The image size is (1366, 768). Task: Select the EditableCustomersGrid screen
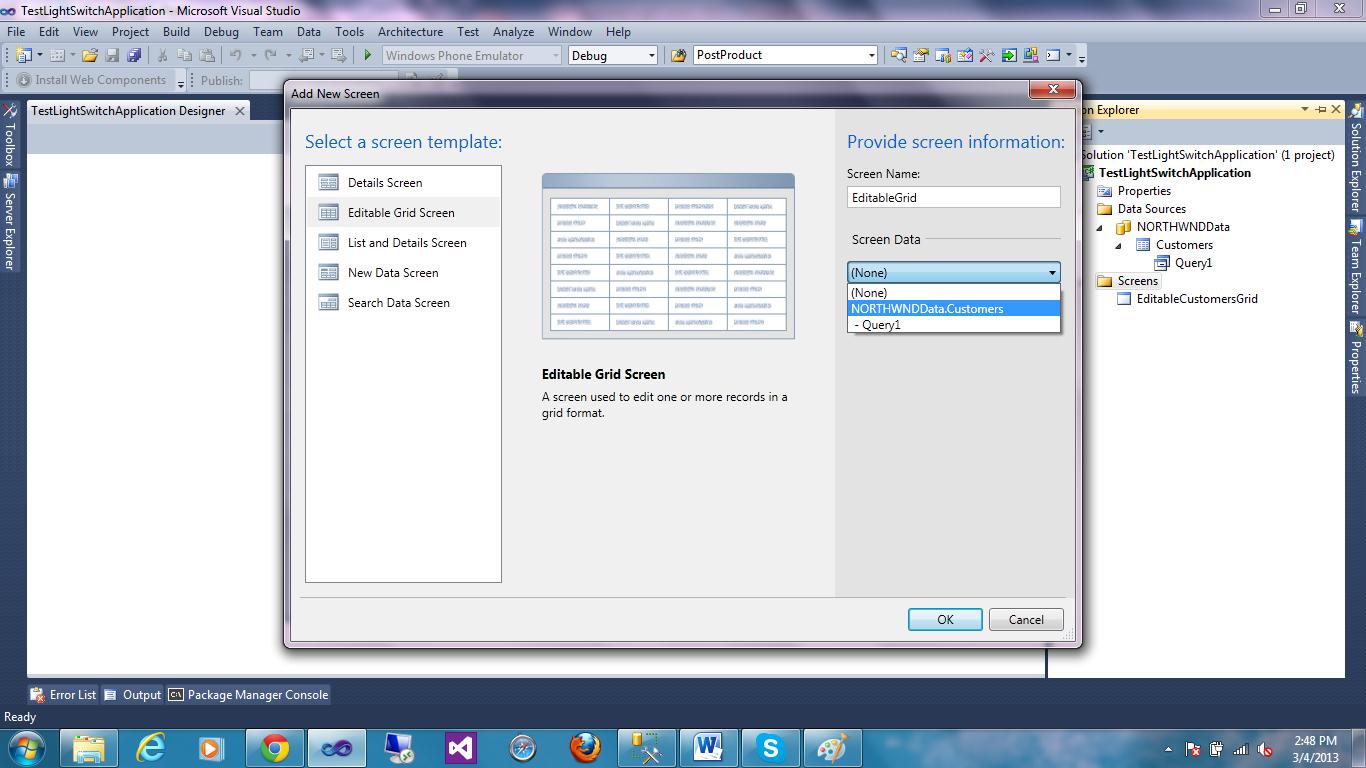(x=1197, y=299)
